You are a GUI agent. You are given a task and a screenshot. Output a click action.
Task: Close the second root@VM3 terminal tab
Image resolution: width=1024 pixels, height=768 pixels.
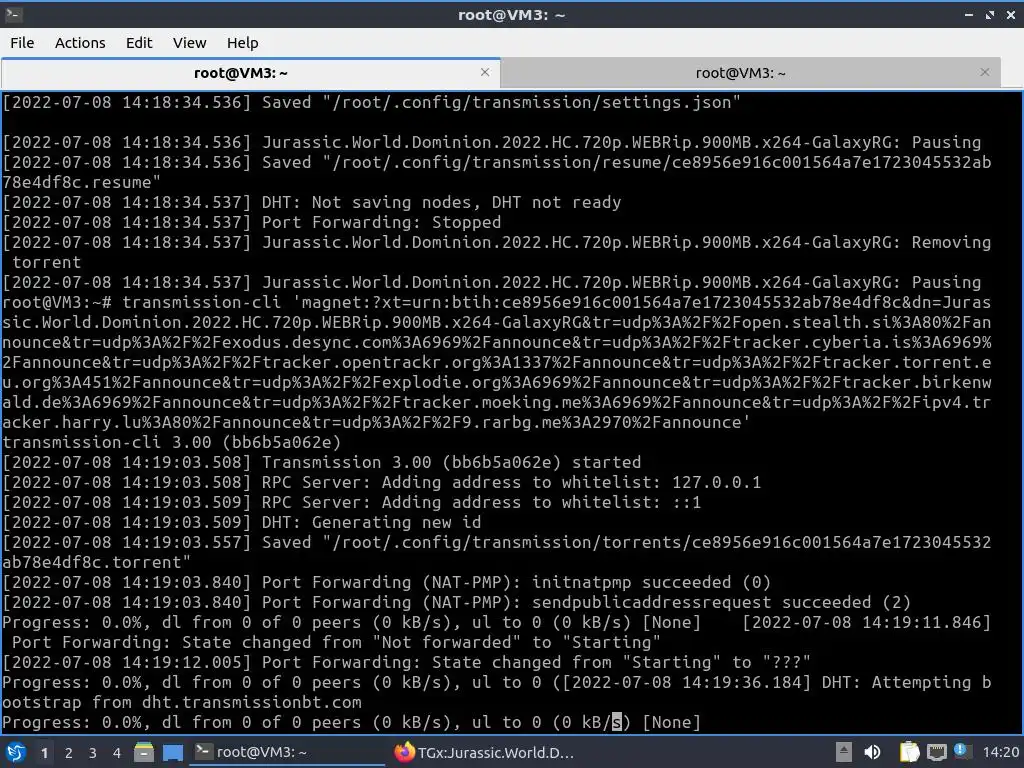pyautogui.click(x=985, y=72)
